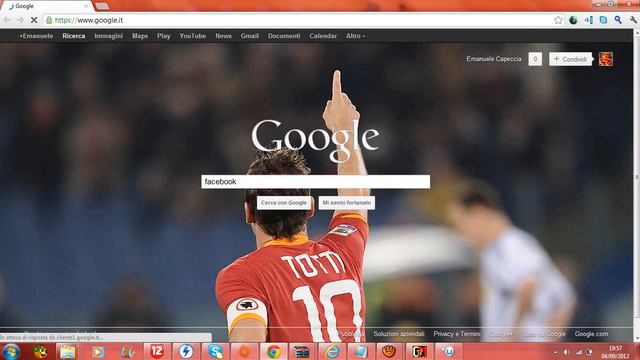Click the search box containing facebook
The width and height of the screenshot is (640, 360).
tap(316, 182)
